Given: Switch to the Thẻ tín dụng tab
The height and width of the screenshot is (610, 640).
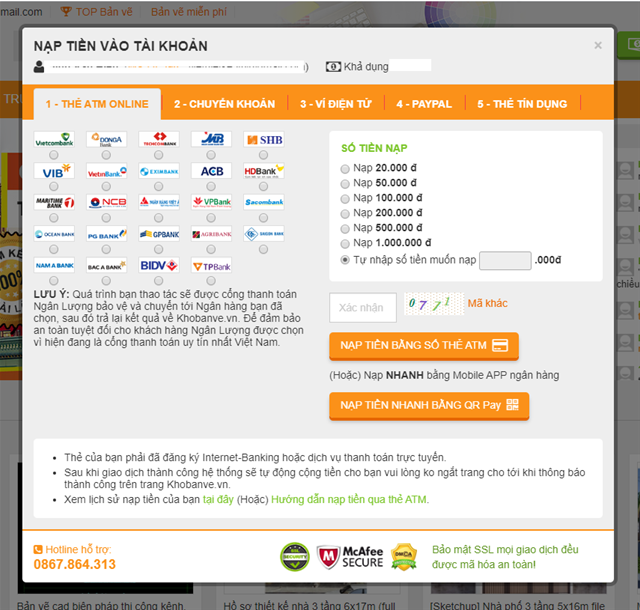Looking at the screenshot, I should [x=522, y=104].
